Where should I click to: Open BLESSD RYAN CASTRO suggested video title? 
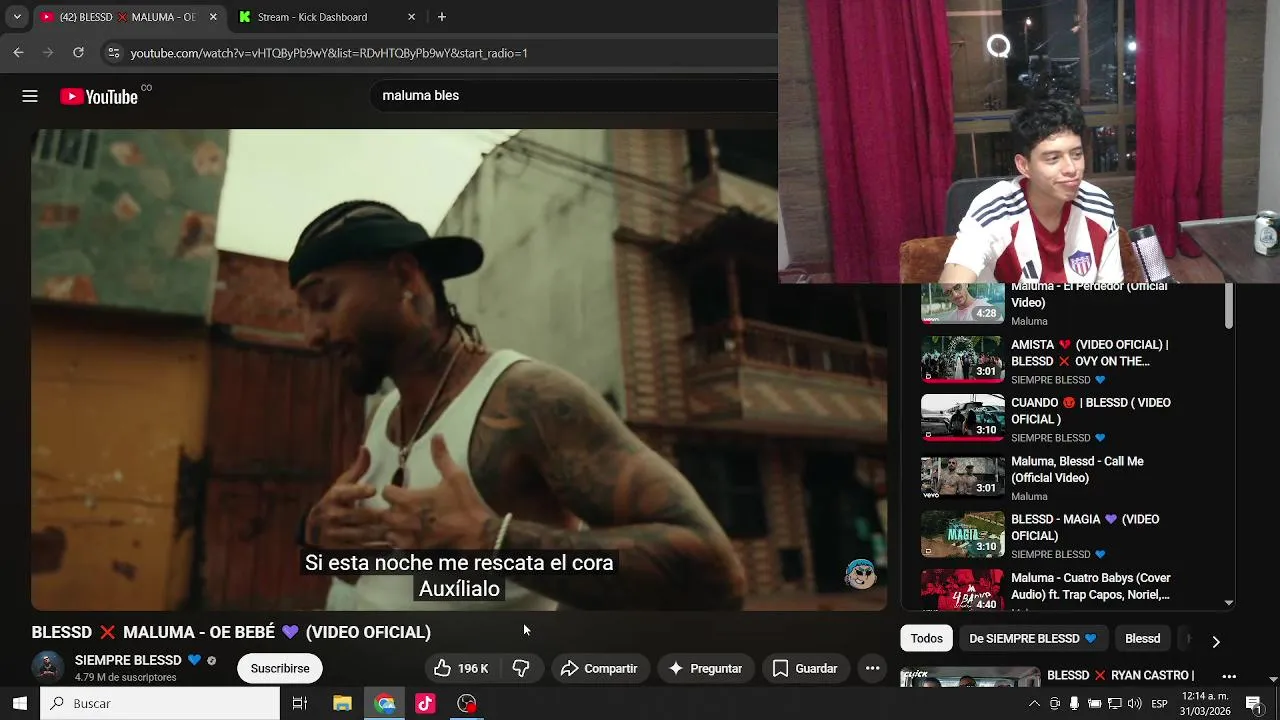click(x=1121, y=675)
